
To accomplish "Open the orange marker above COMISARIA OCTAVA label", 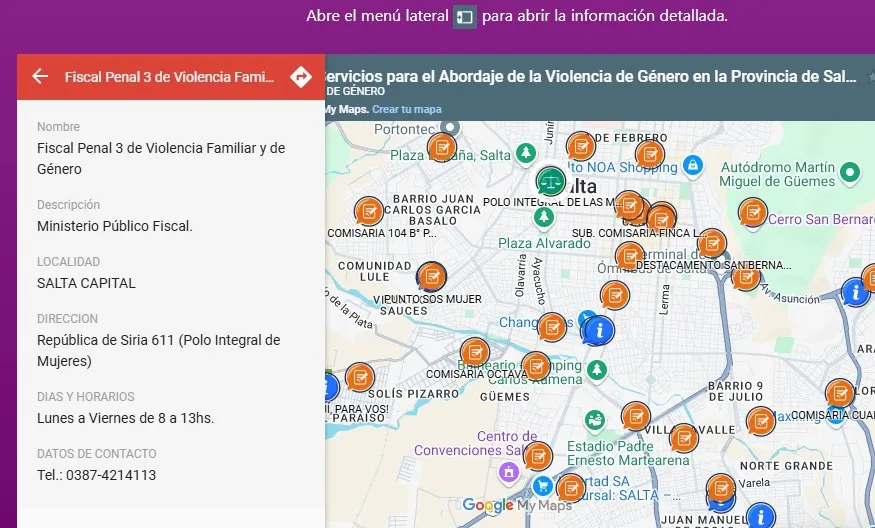I will click(x=475, y=352).
